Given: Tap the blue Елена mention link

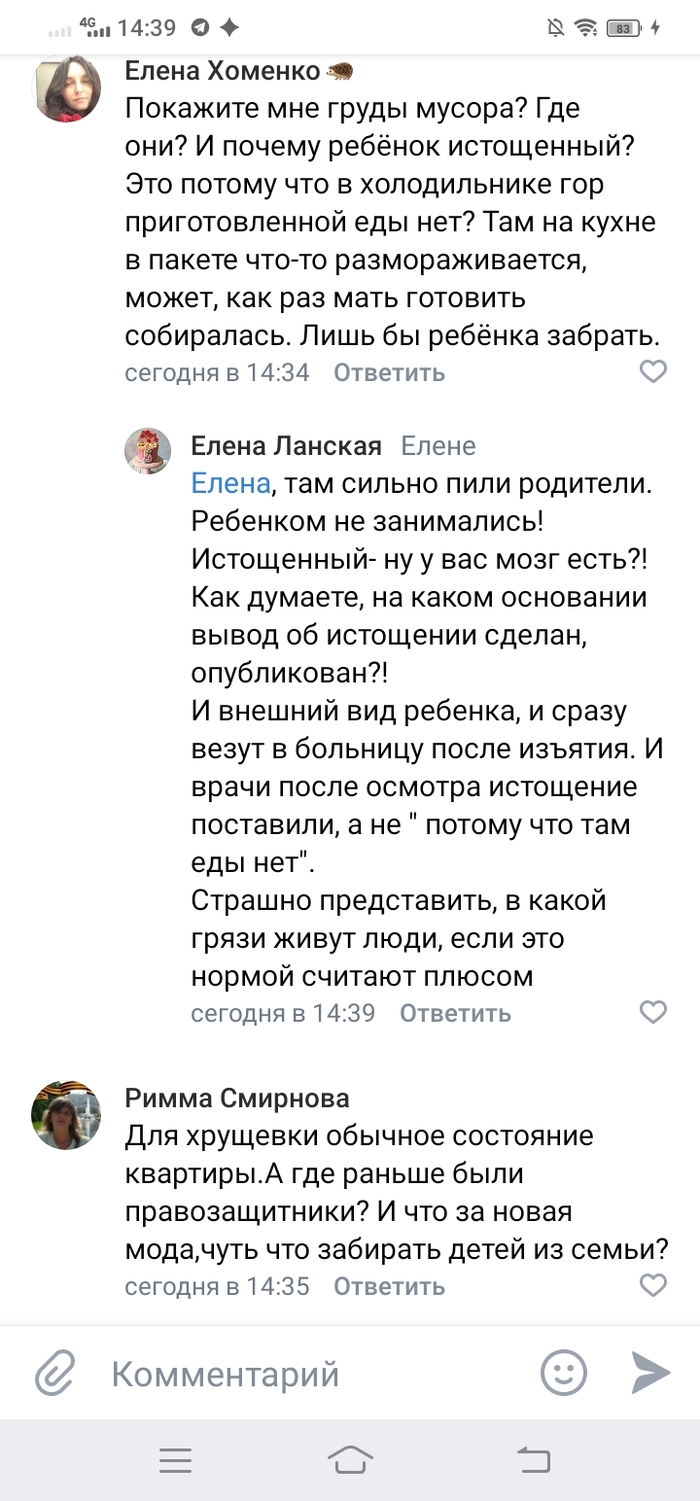Looking at the screenshot, I should tap(231, 485).
